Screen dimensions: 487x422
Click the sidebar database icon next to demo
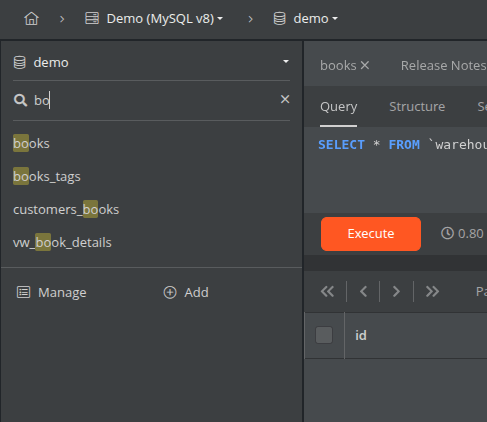(19, 62)
